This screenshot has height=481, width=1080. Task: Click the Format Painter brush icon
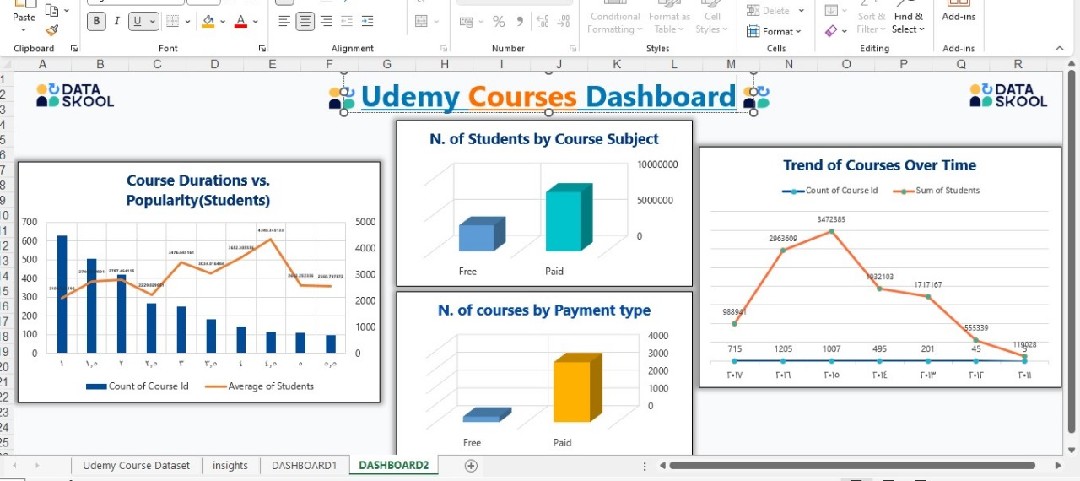(x=52, y=30)
